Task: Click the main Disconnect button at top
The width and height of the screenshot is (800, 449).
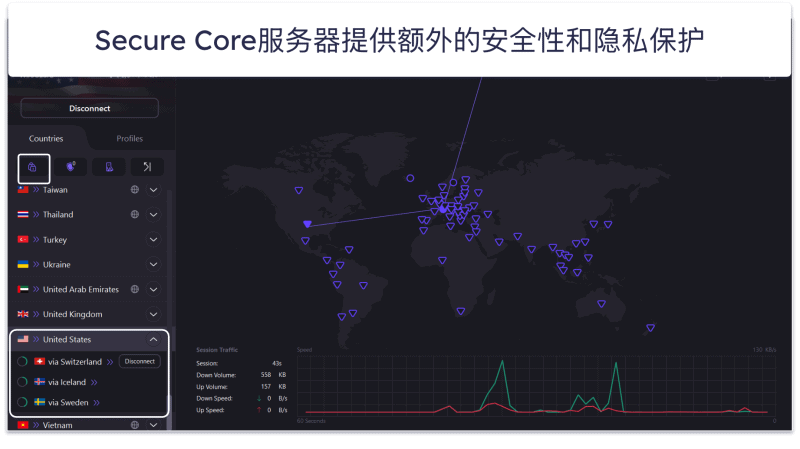Action: pos(89,108)
